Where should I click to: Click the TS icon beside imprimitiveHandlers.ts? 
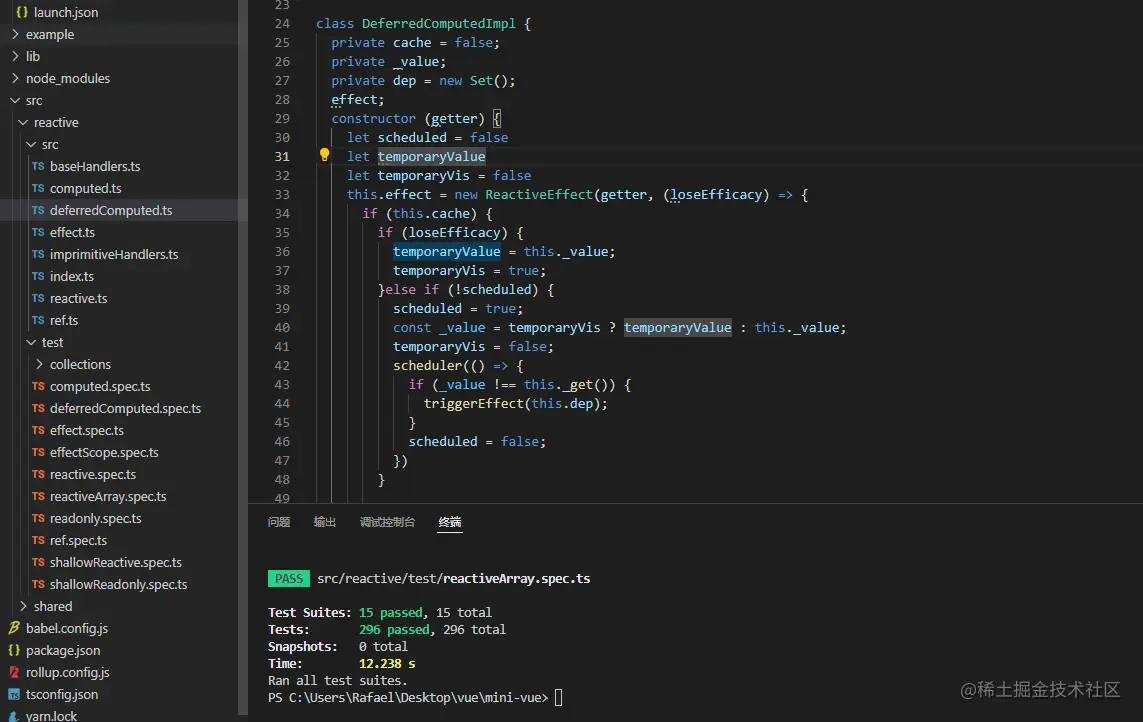tap(38, 254)
